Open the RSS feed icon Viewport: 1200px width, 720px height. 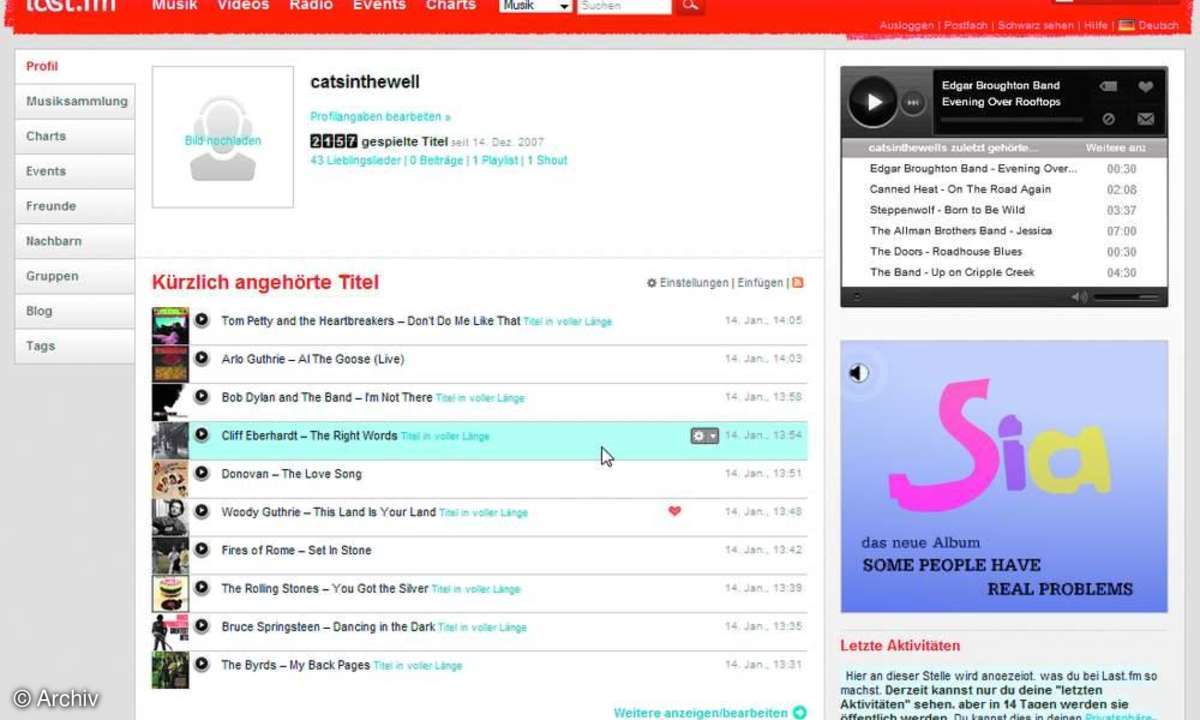coord(798,283)
